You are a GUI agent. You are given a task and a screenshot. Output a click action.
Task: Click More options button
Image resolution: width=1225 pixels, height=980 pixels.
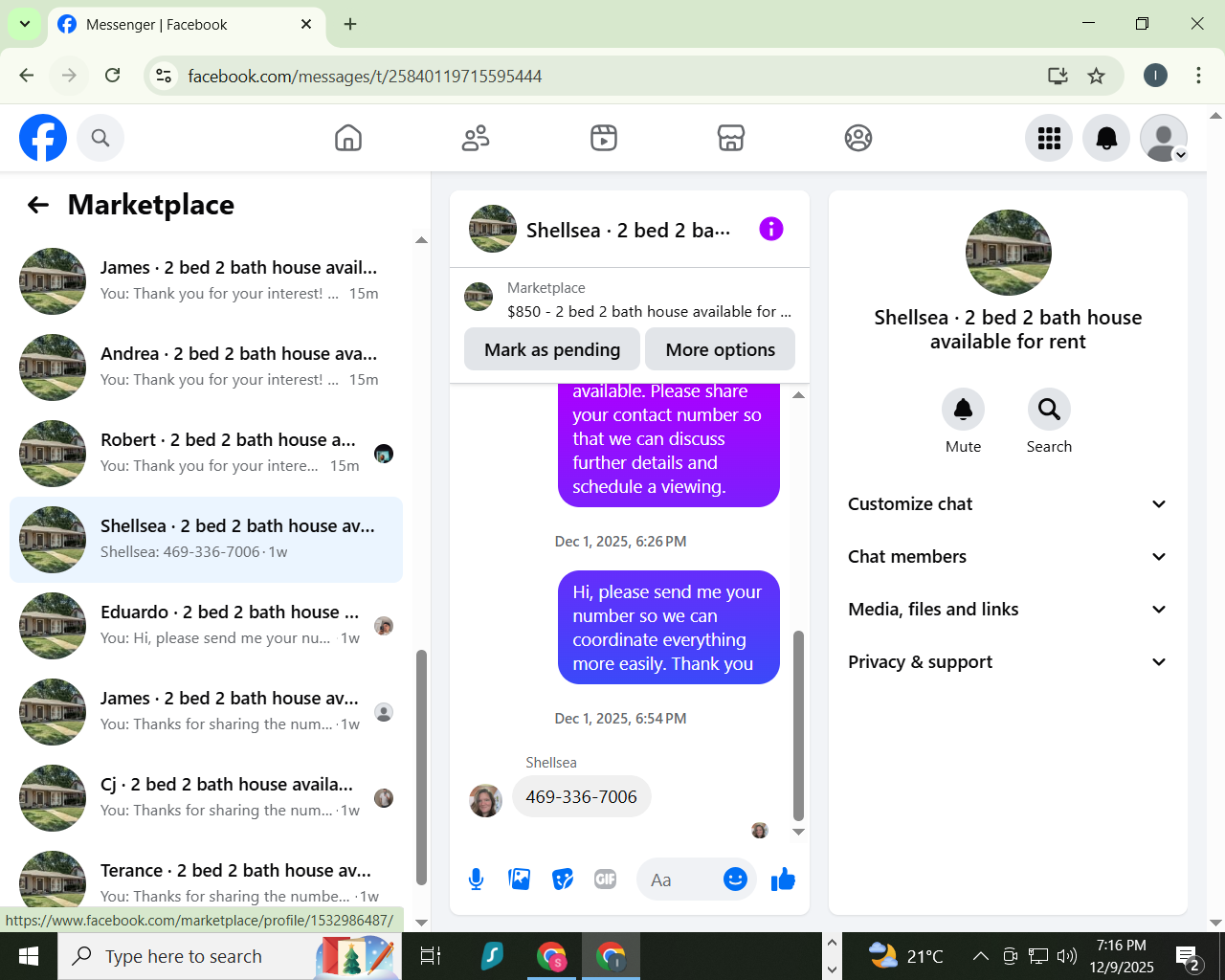721,349
